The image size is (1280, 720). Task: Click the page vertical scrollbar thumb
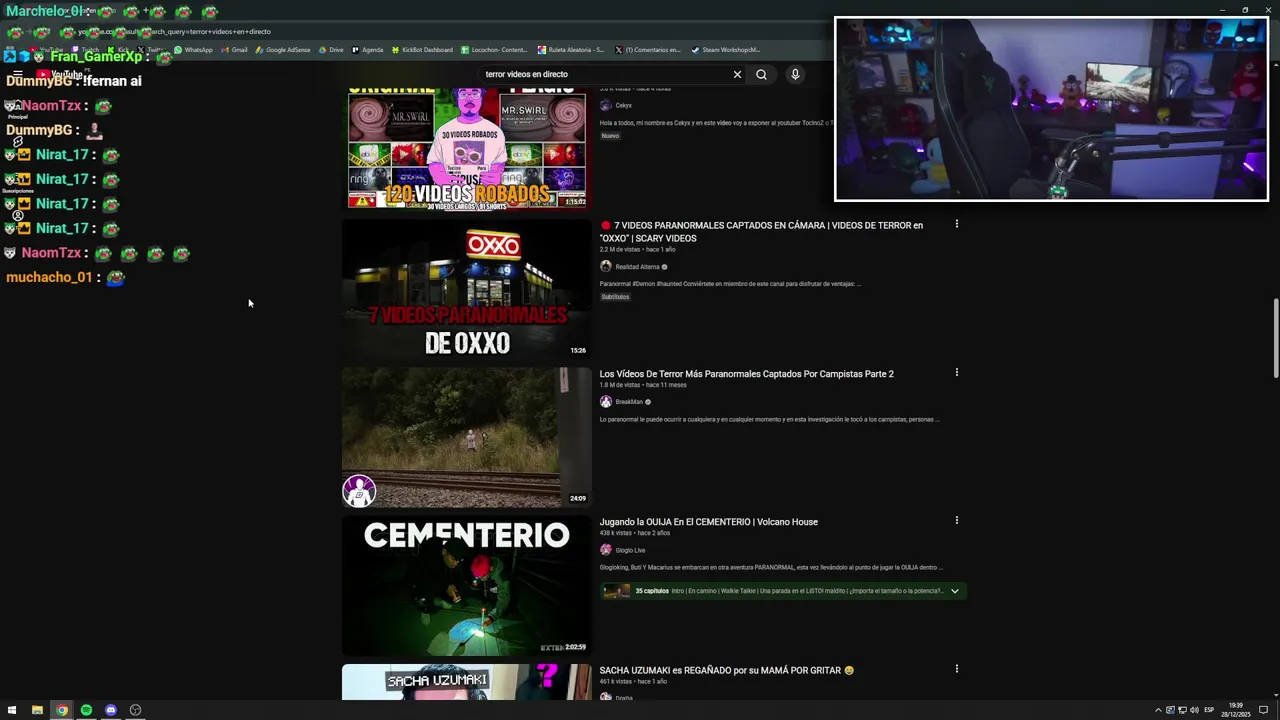point(1274,338)
